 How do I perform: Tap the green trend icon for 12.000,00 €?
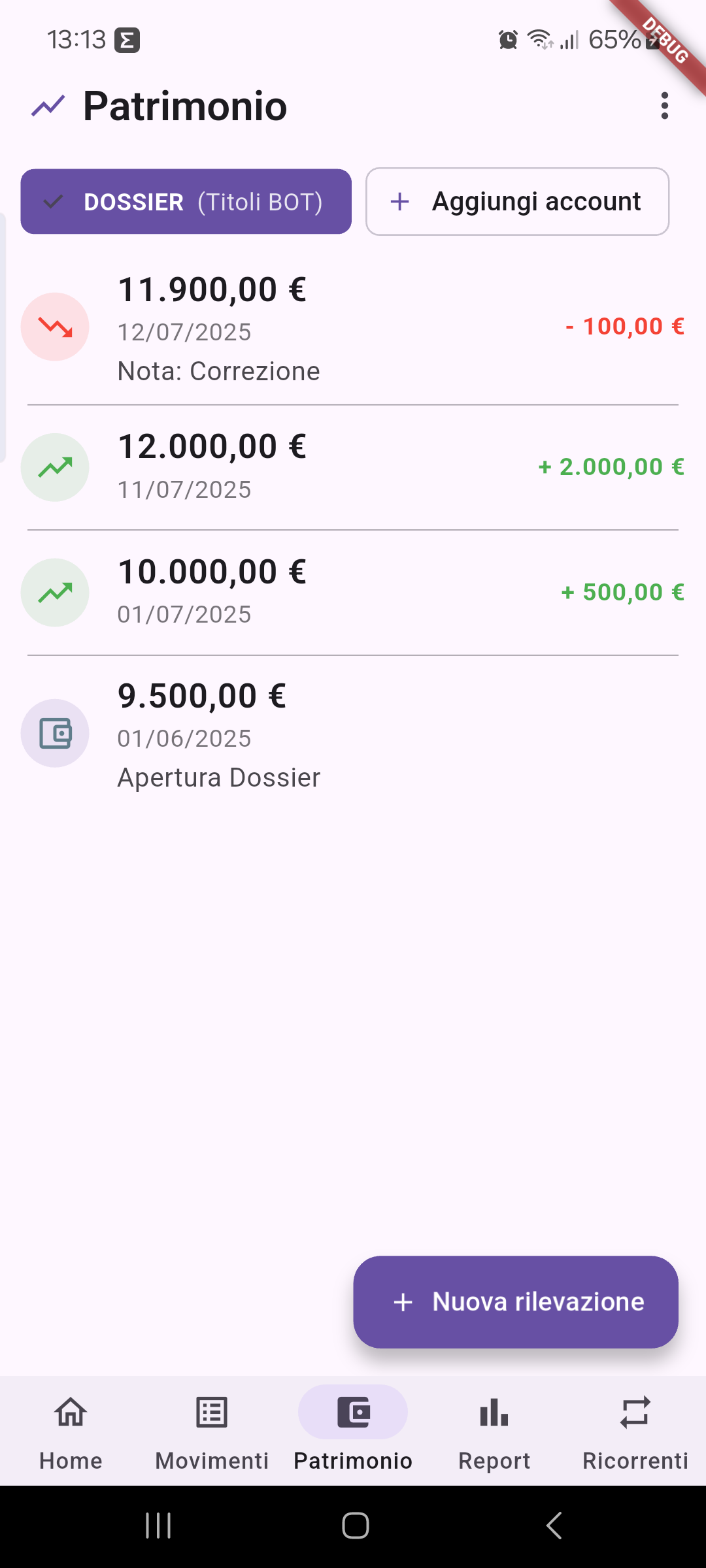pos(55,468)
